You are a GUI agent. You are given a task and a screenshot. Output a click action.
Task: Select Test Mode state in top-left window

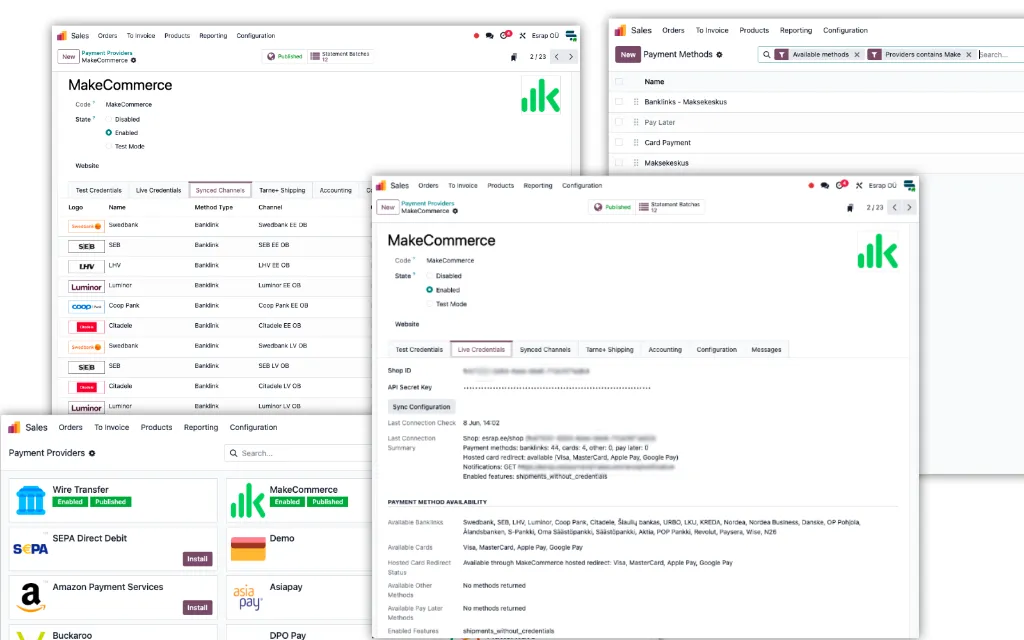click(108, 146)
